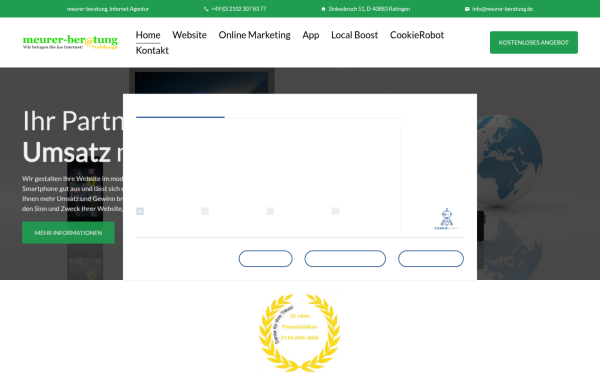This screenshot has height=375, width=600.
Task: Enable the second cookie consent checkbox
Action: point(205,211)
